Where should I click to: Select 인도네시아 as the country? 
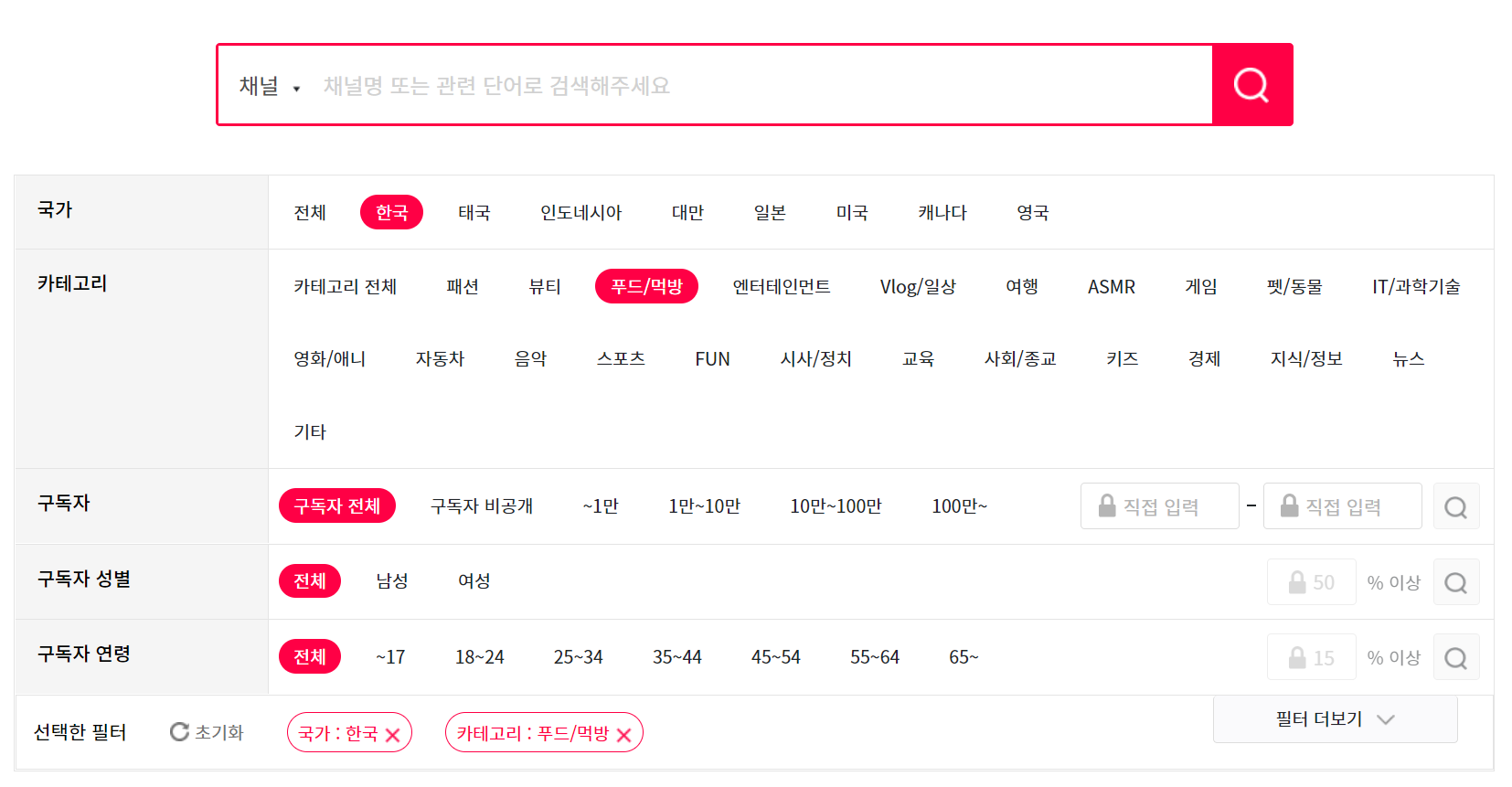[580, 212]
